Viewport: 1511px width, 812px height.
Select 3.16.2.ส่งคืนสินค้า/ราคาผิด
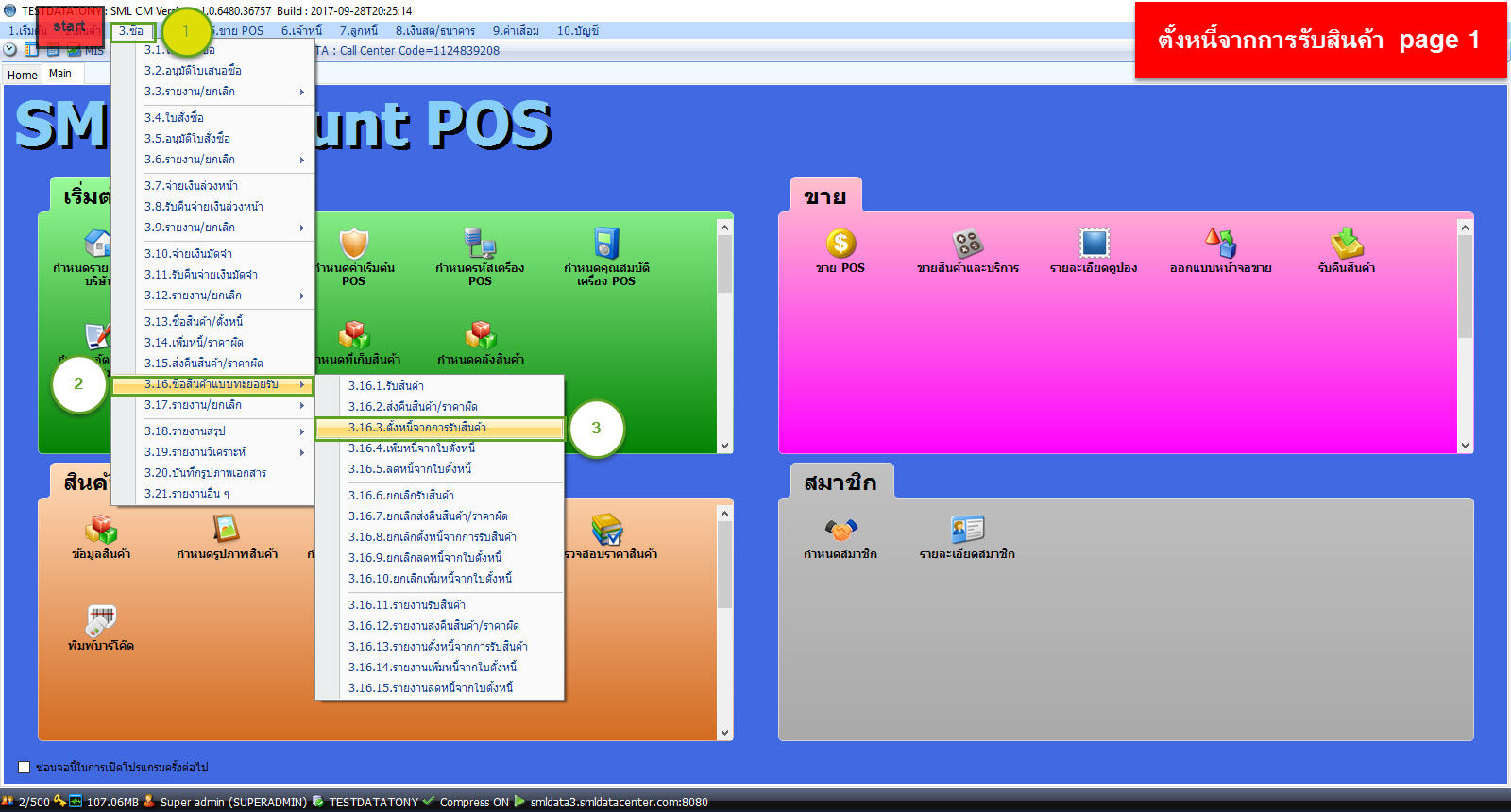click(439, 407)
